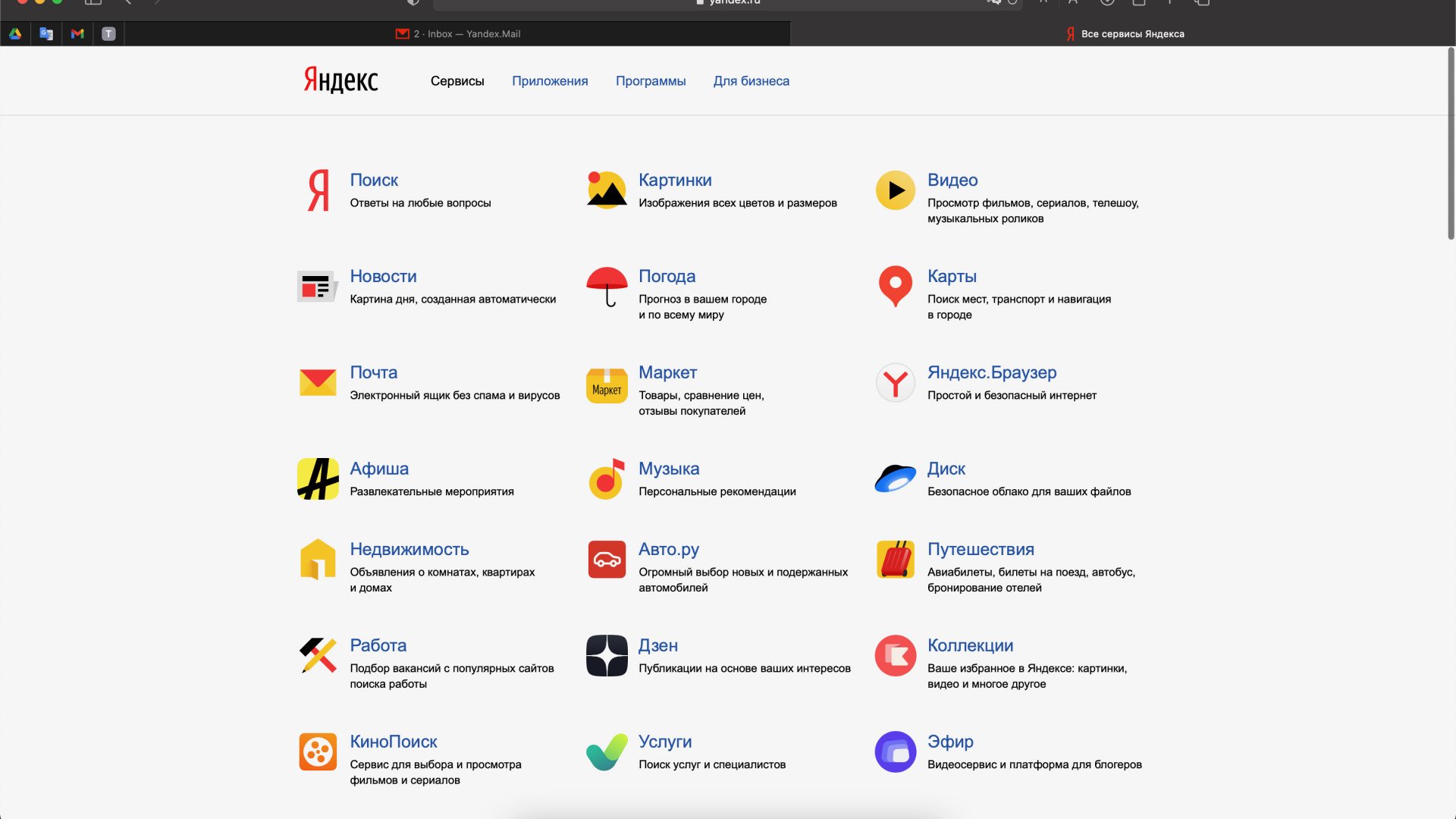Follow the Недвижимость link
Image resolution: width=1456 pixels, height=819 pixels.
(x=409, y=549)
